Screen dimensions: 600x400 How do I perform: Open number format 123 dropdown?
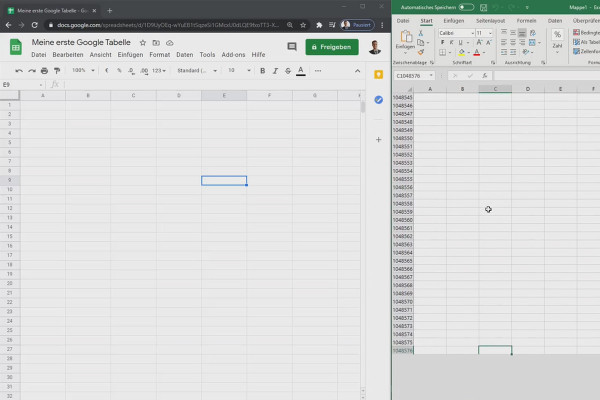click(159, 71)
